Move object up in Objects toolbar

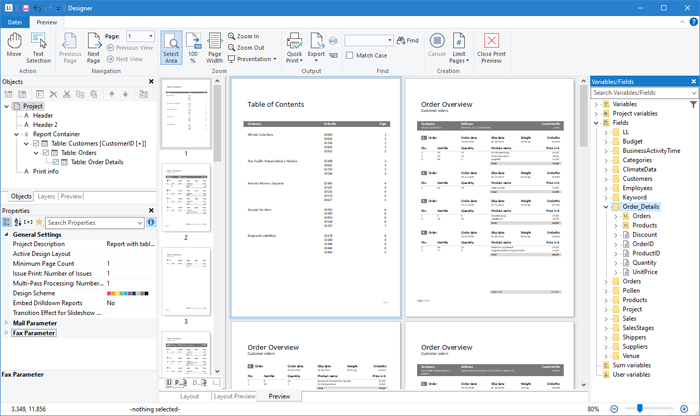tap(112, 94)
